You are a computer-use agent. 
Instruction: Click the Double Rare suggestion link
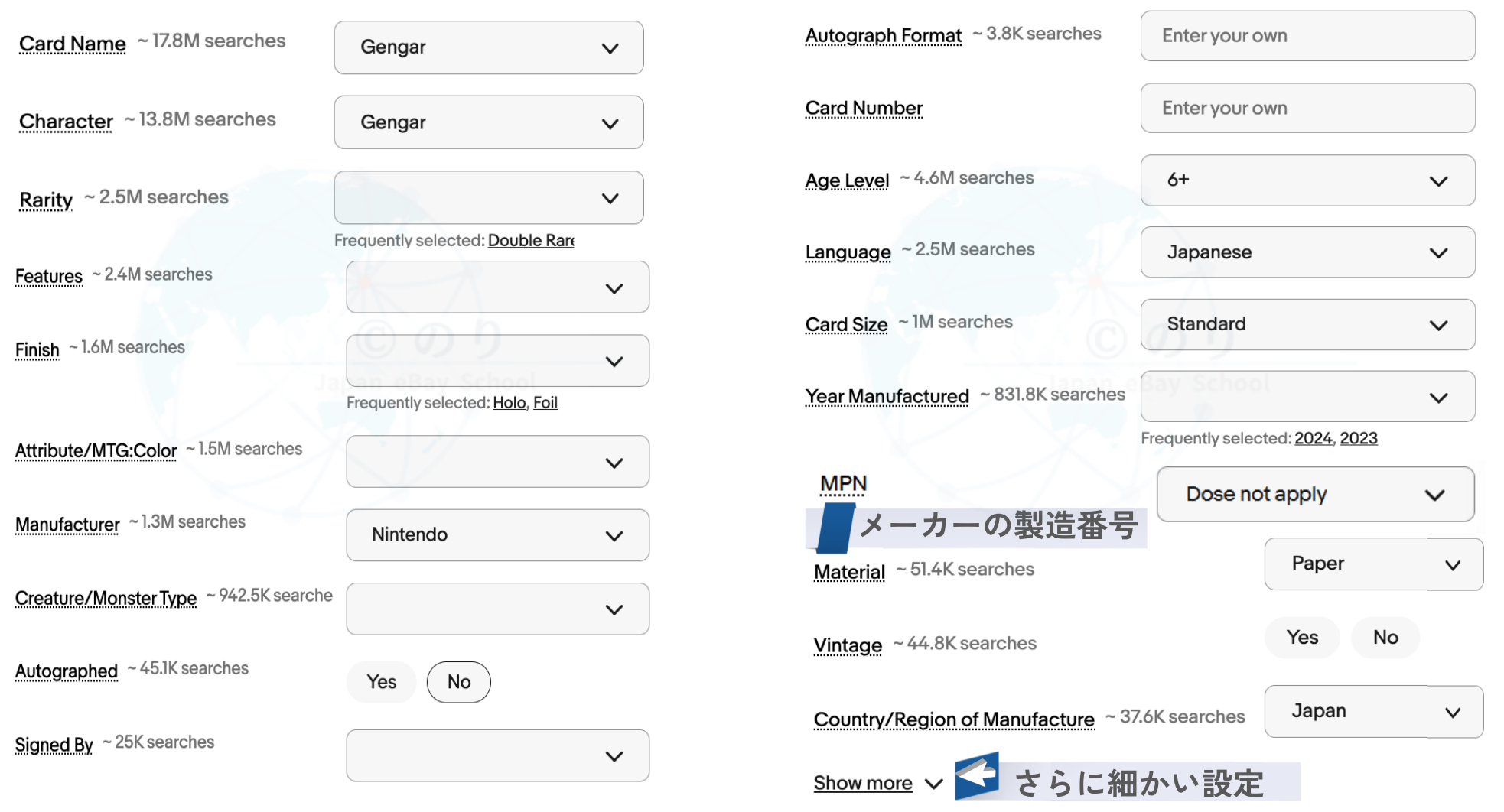(530, 241)
